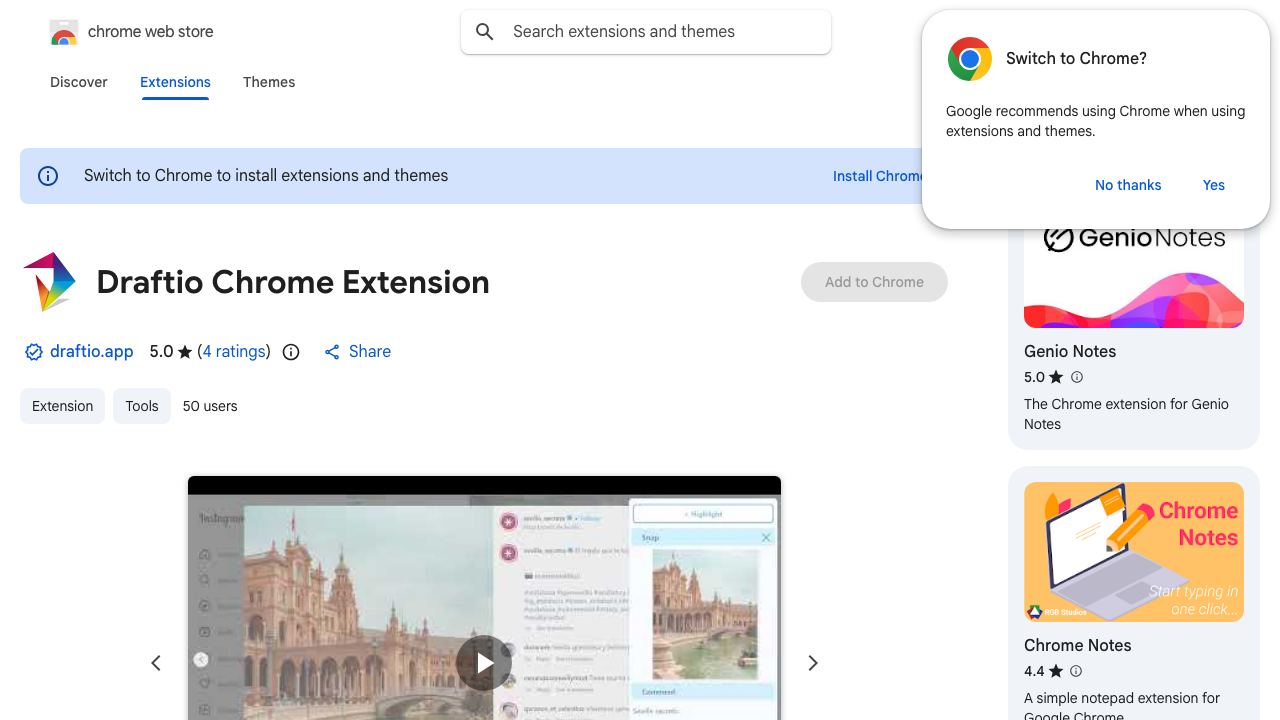Click the Add to Chrome button
1280x720 pixels.
pyautogui.click(x=874, y=282)
